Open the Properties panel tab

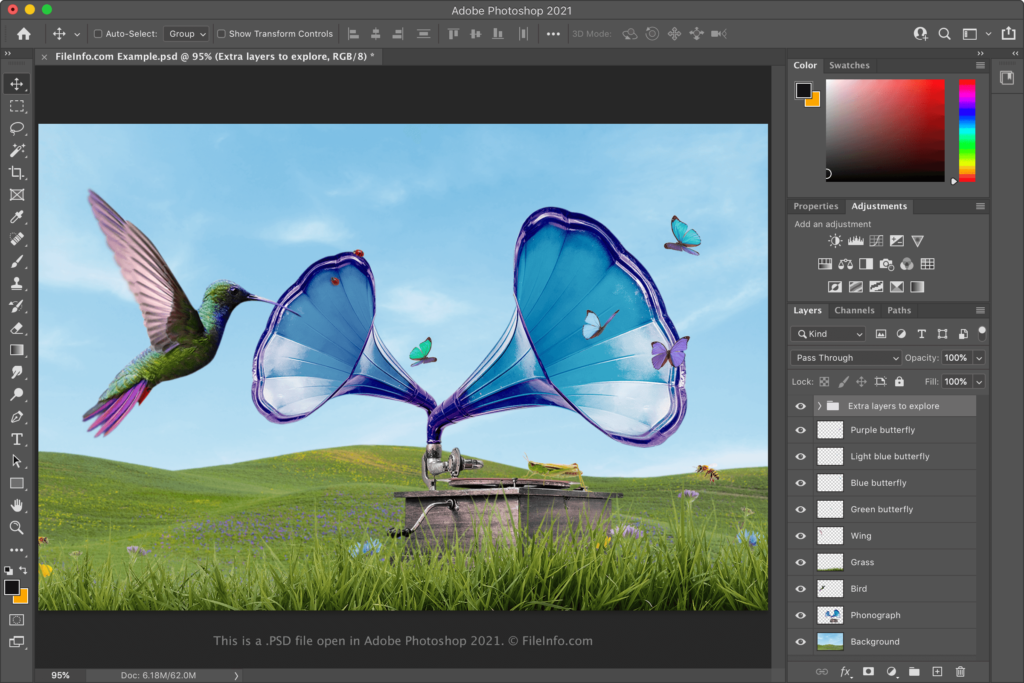pos(816,207)
